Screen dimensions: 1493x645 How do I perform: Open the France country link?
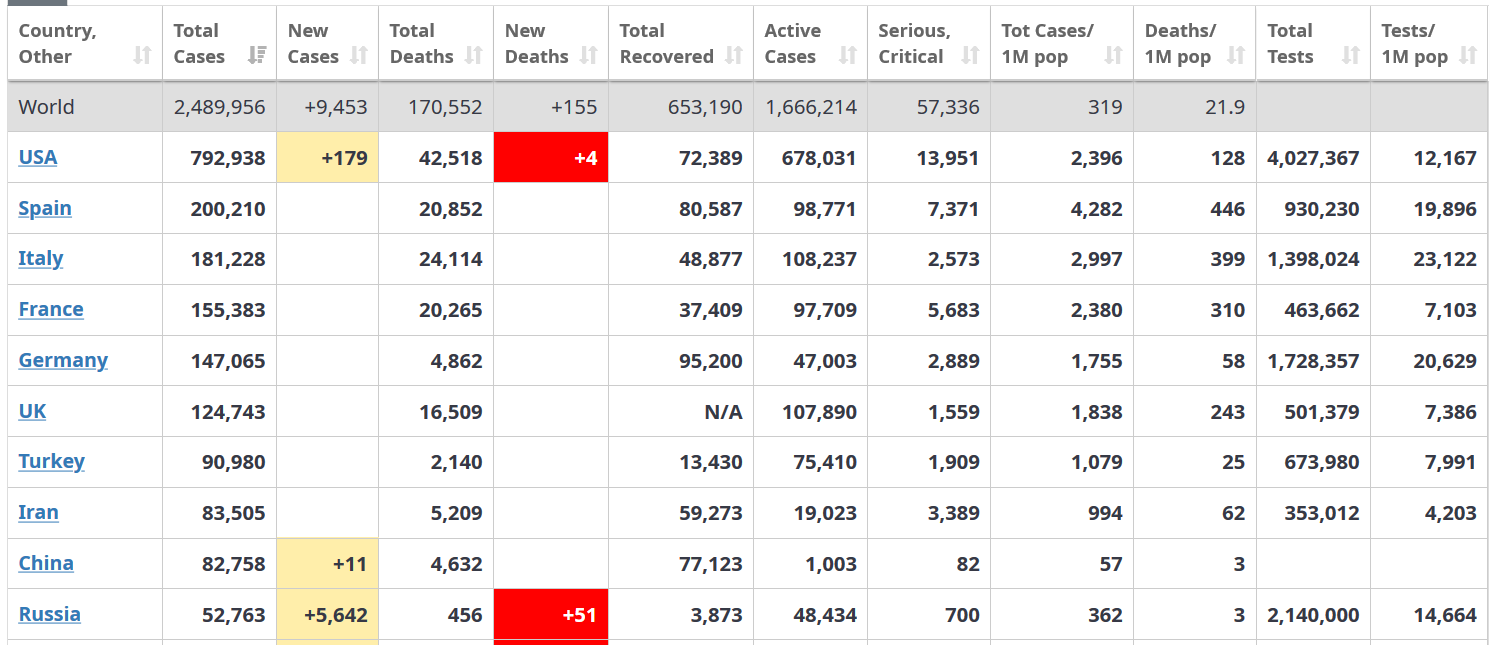pos(51,309)
